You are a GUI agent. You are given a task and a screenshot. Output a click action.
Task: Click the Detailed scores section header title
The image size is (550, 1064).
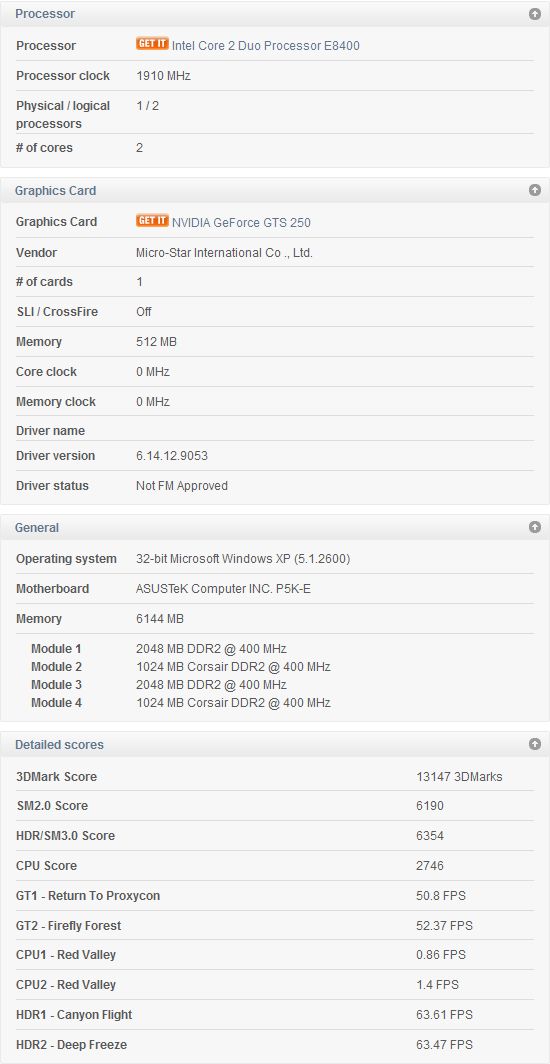59,744
